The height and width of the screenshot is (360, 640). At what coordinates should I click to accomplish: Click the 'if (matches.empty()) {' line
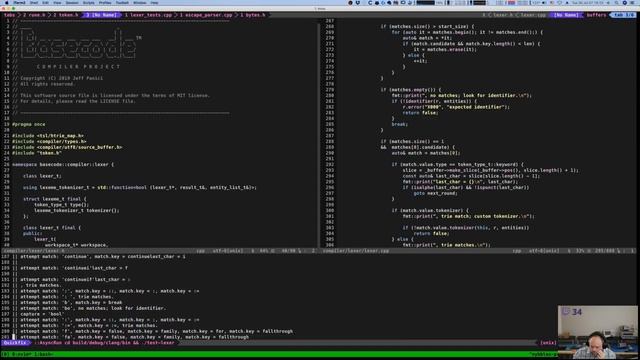coord(411,89)
